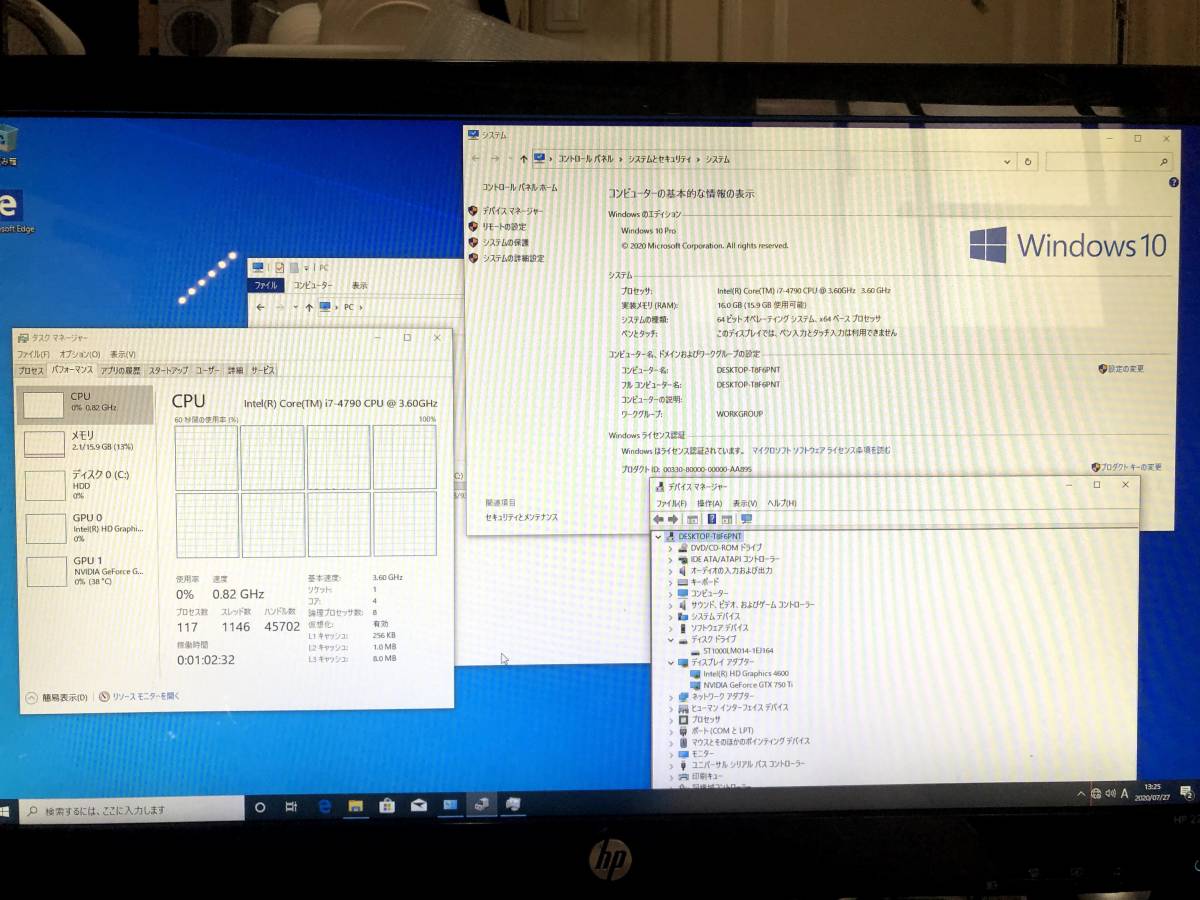
Task: Open Microsoft Store from taskbar
Action: pyautogui.click(x=387, y=805)
